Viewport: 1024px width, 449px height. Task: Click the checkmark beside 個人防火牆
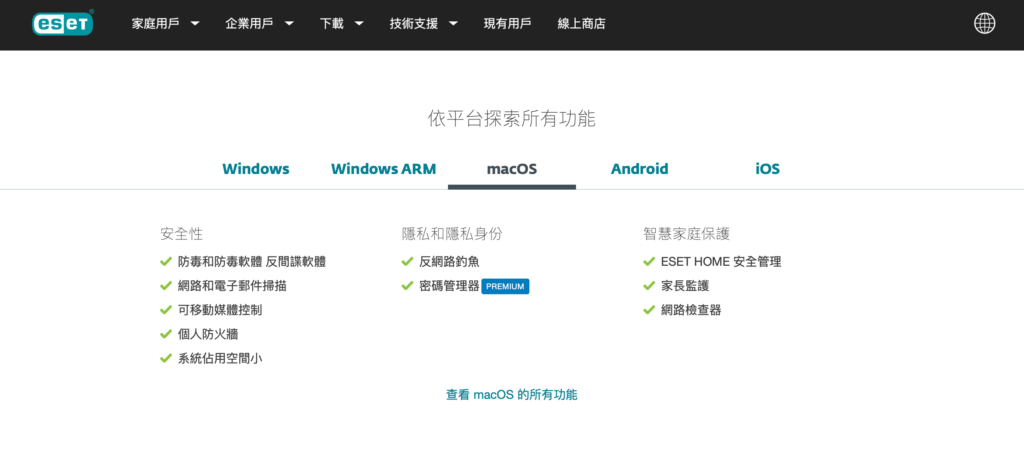(x=166, y=334)
